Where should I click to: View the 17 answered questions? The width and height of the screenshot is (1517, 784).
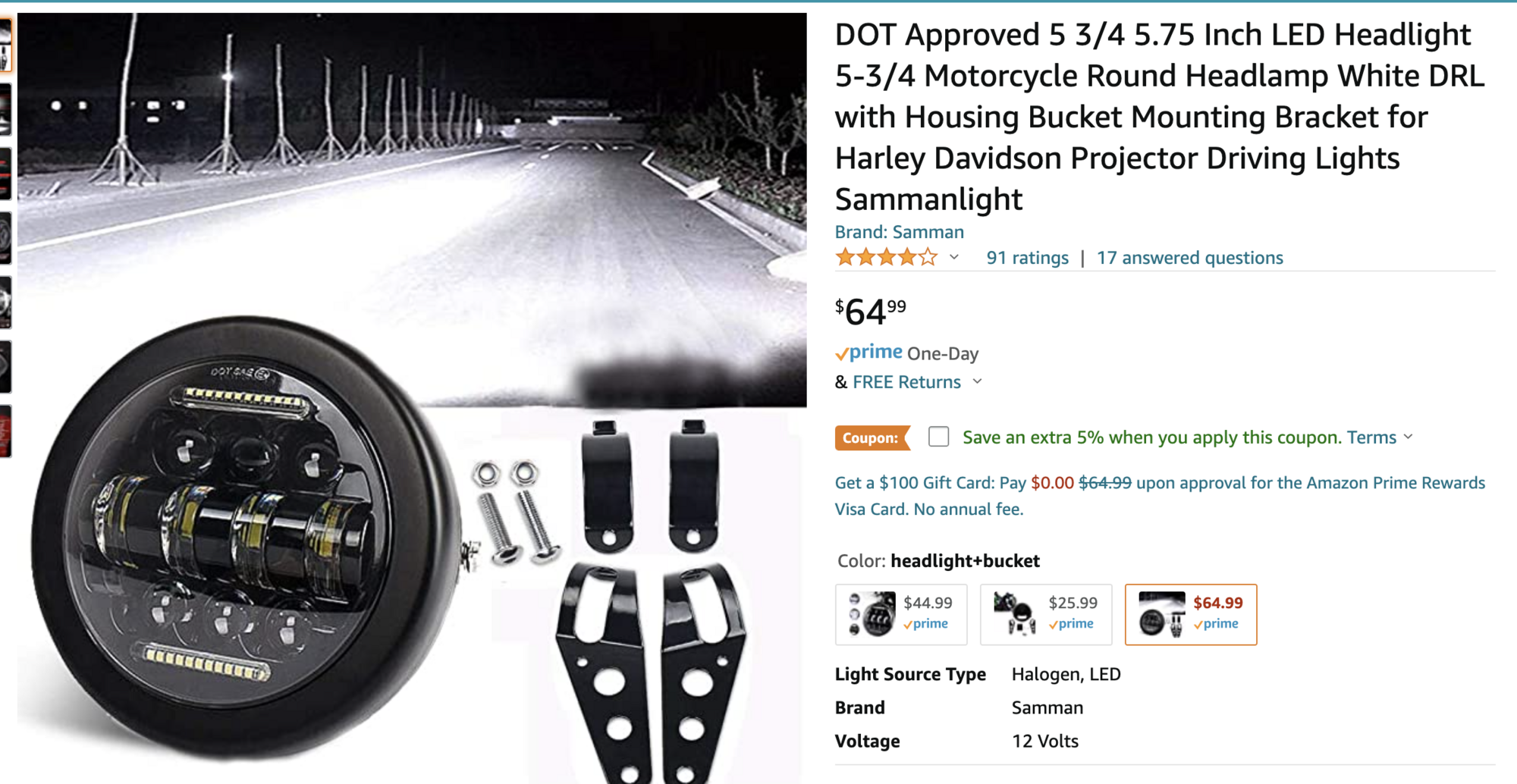point(1189,258)
